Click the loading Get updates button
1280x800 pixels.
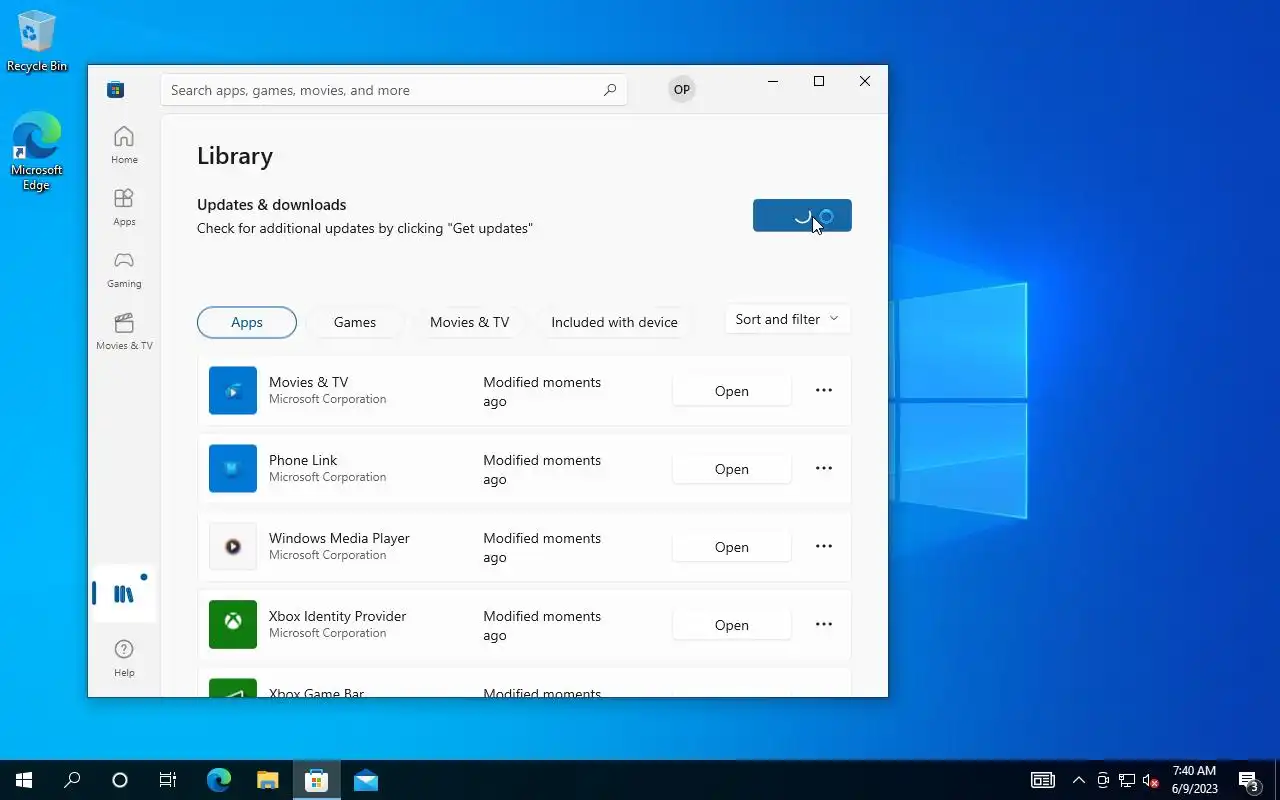coord(802,215)
